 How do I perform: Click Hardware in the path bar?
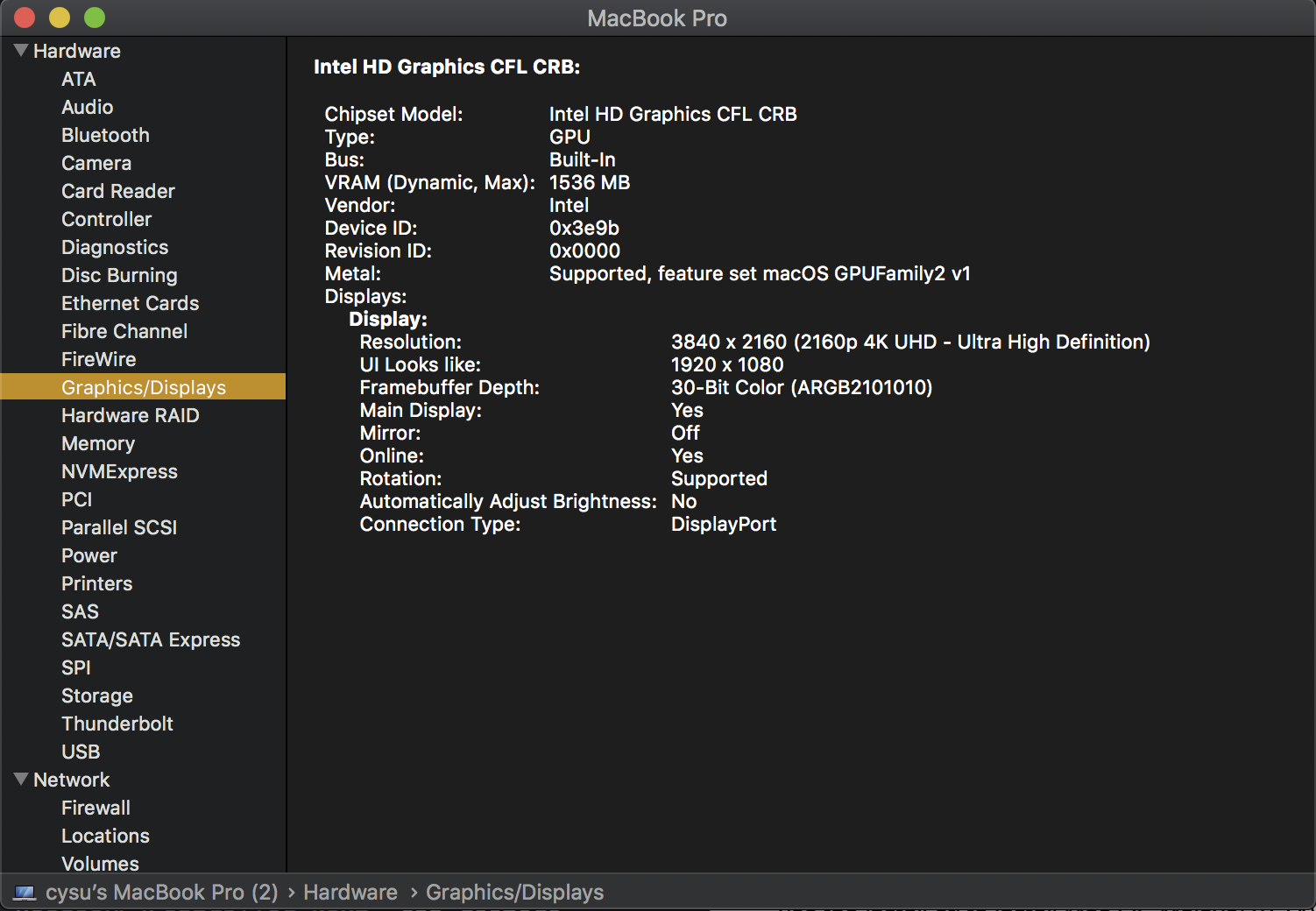click(350, 893)
